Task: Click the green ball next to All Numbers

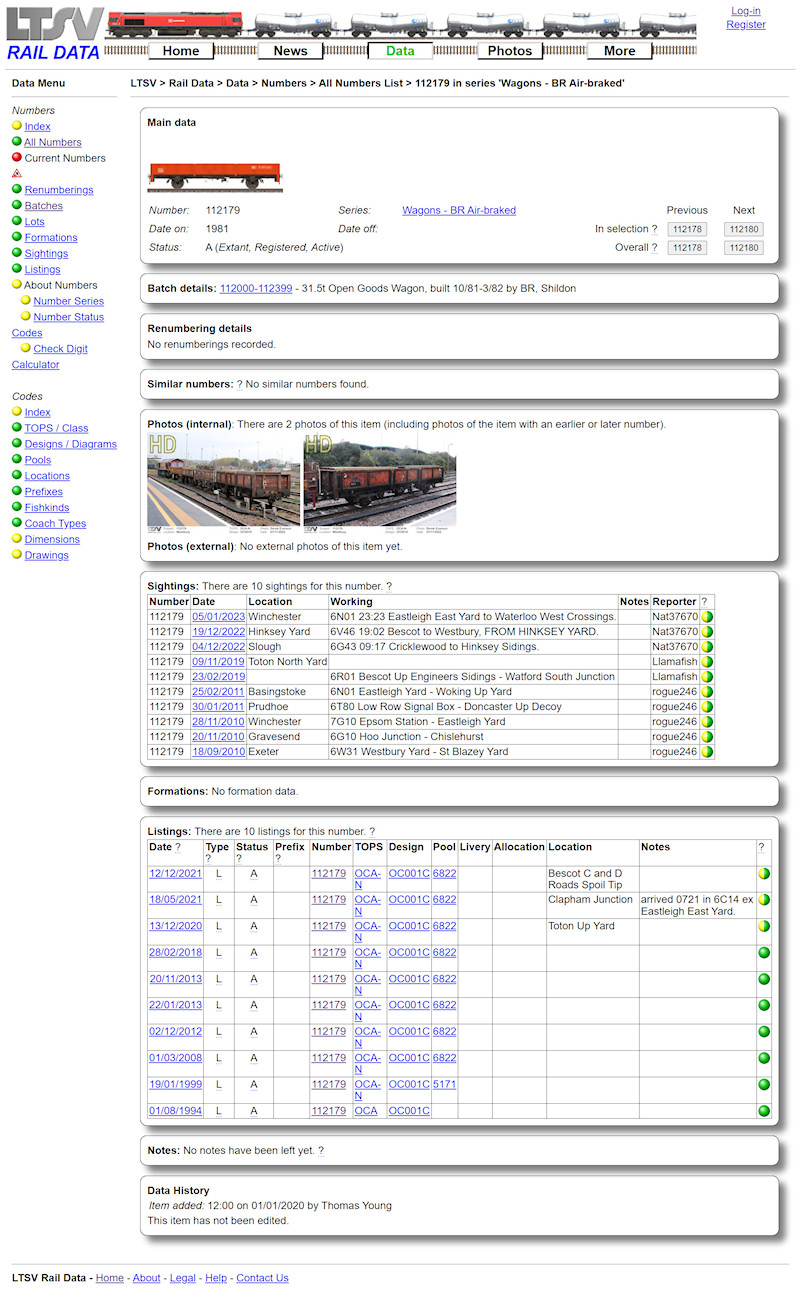Action: [x=18, y=142]
